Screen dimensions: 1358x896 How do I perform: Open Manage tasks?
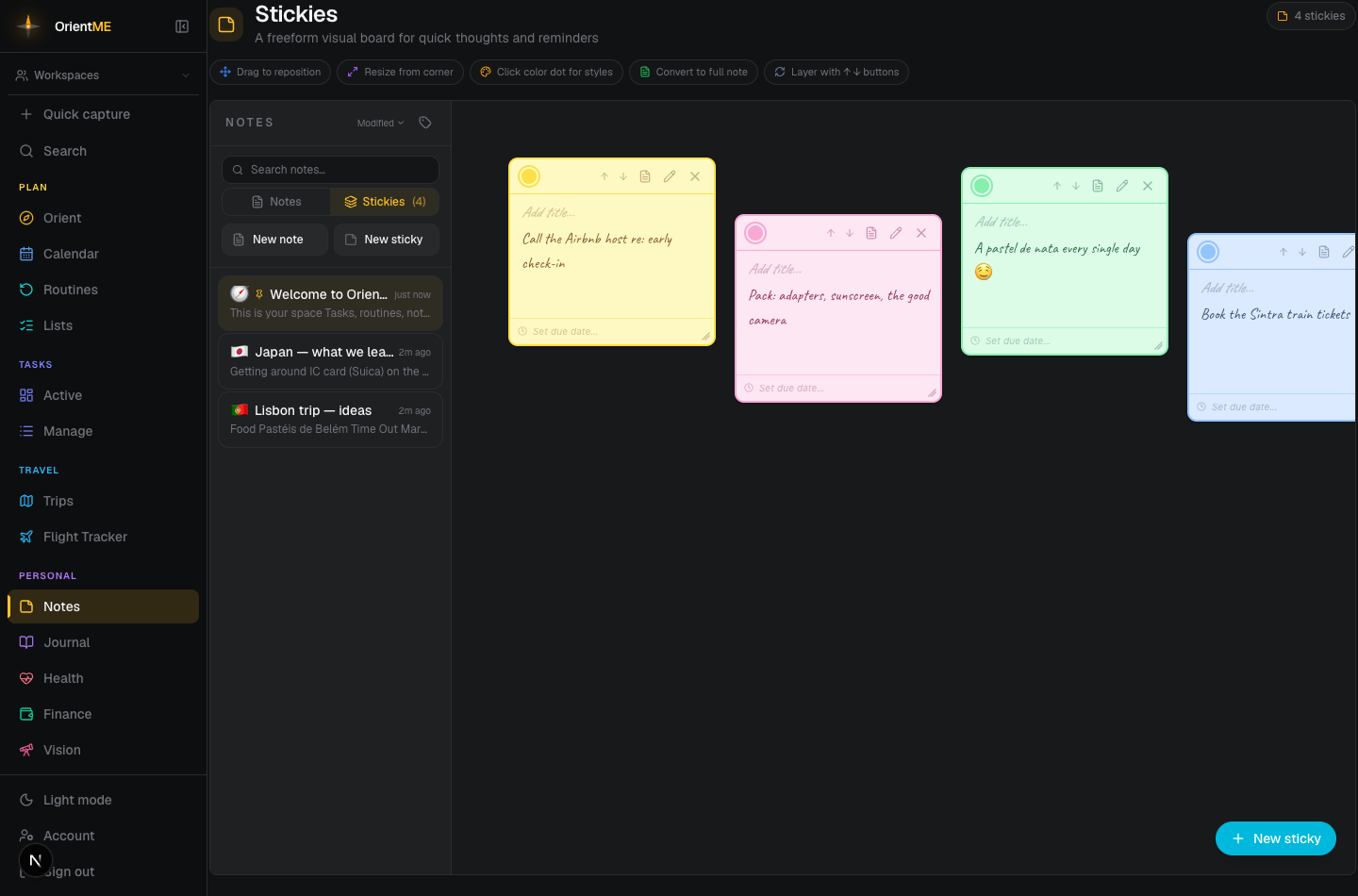click(103, 431)
